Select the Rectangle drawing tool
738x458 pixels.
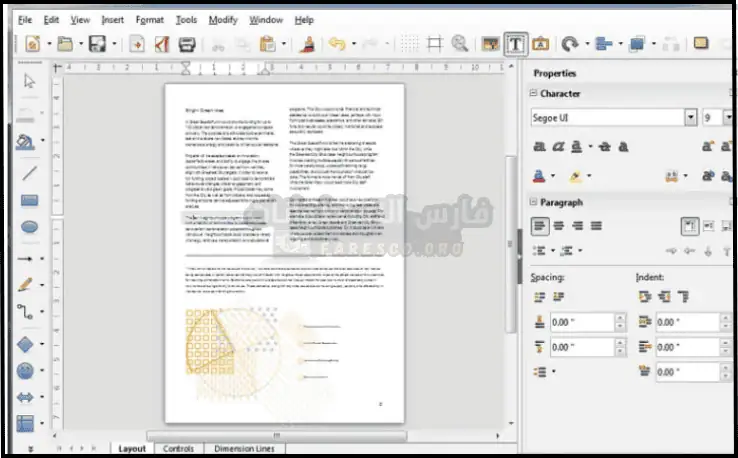click(29, 200)
